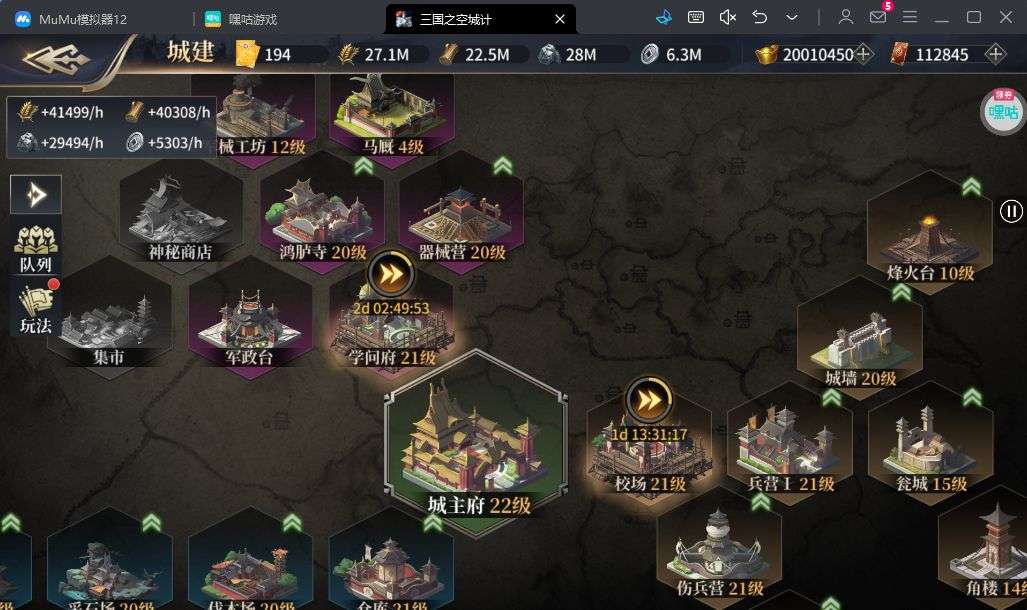Open the emulator hamburger menu
The height and width of the screenshot is (610, 1027).
coord(910,17)
